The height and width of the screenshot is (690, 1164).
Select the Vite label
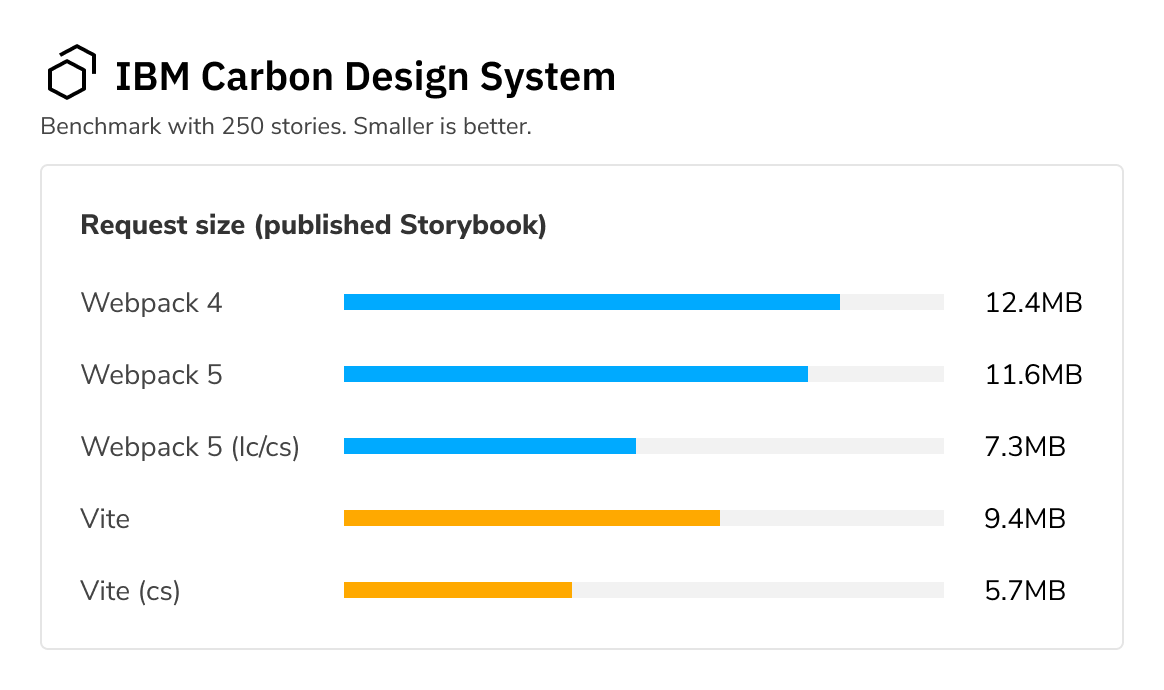(105, 518)
